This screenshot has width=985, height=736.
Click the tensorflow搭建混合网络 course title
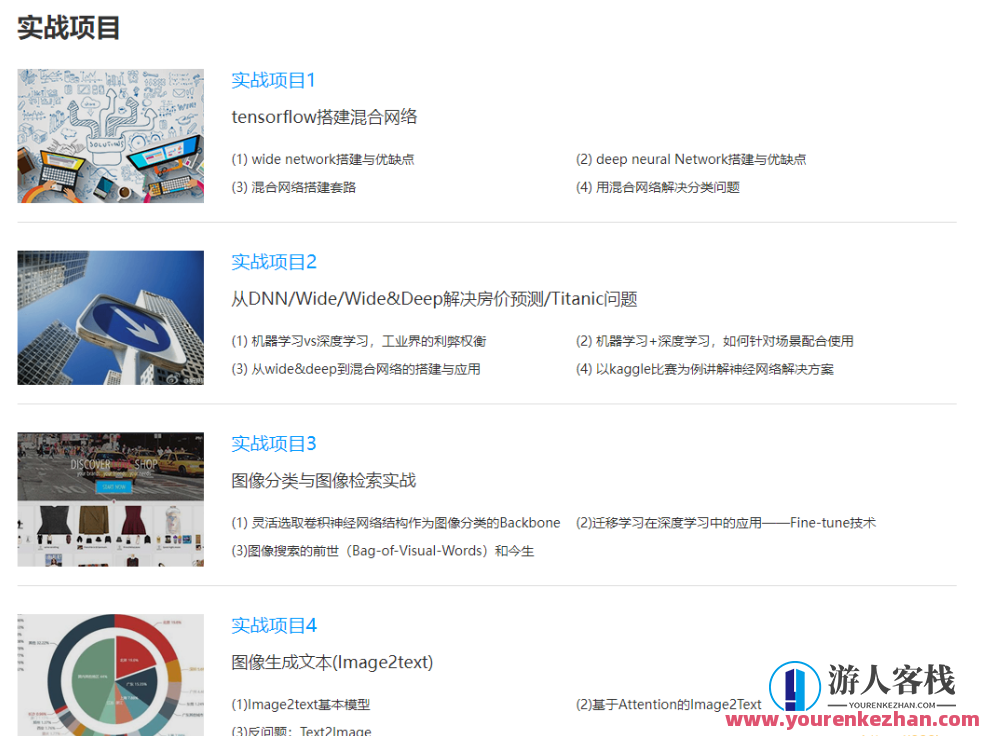324,116
